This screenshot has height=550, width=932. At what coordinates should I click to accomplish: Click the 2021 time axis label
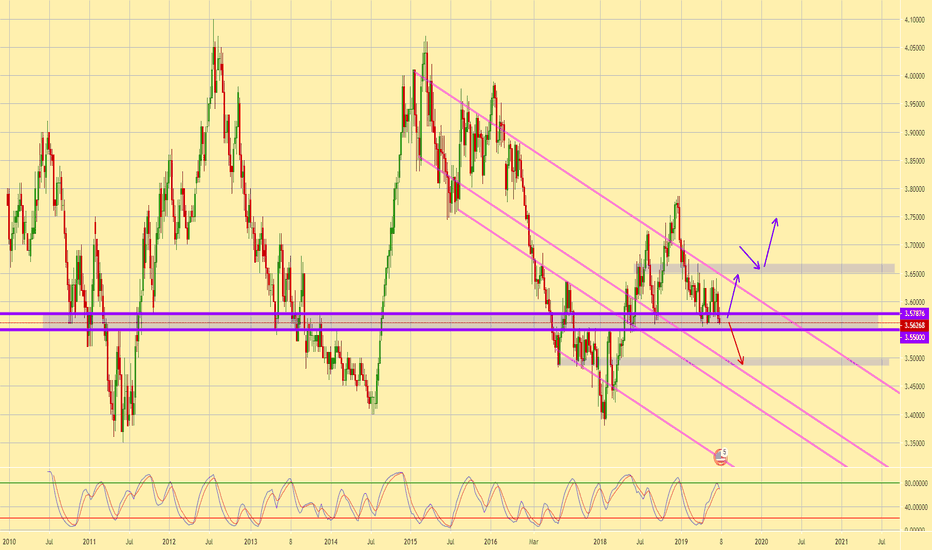point(841,542)
